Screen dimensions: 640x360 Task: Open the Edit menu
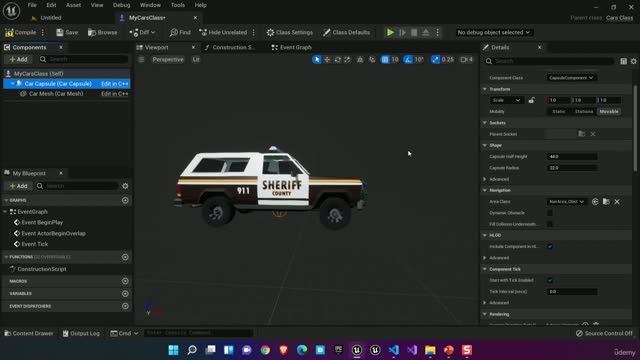(x=51, y=5)
